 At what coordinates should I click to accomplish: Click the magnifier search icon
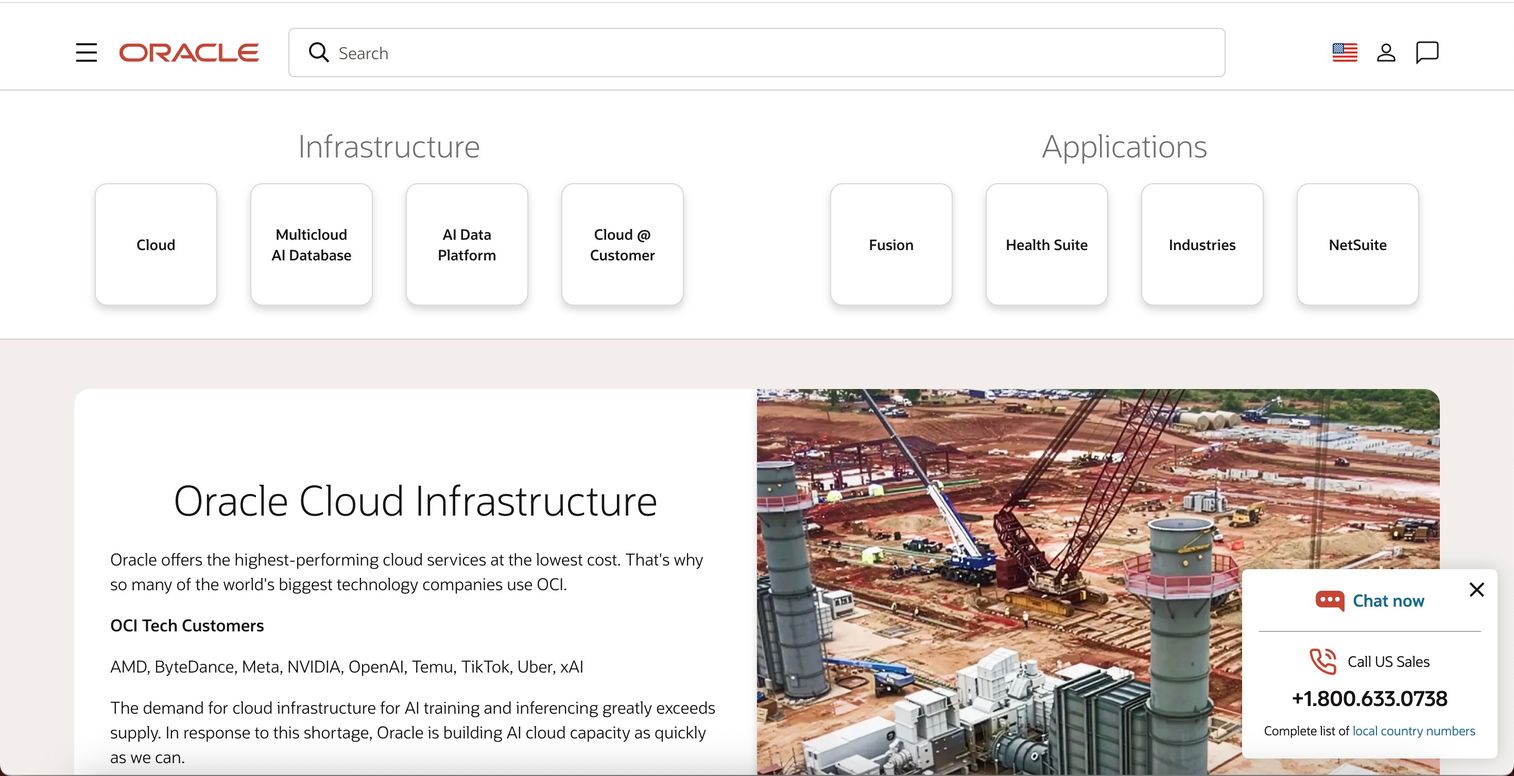[318, 52]
